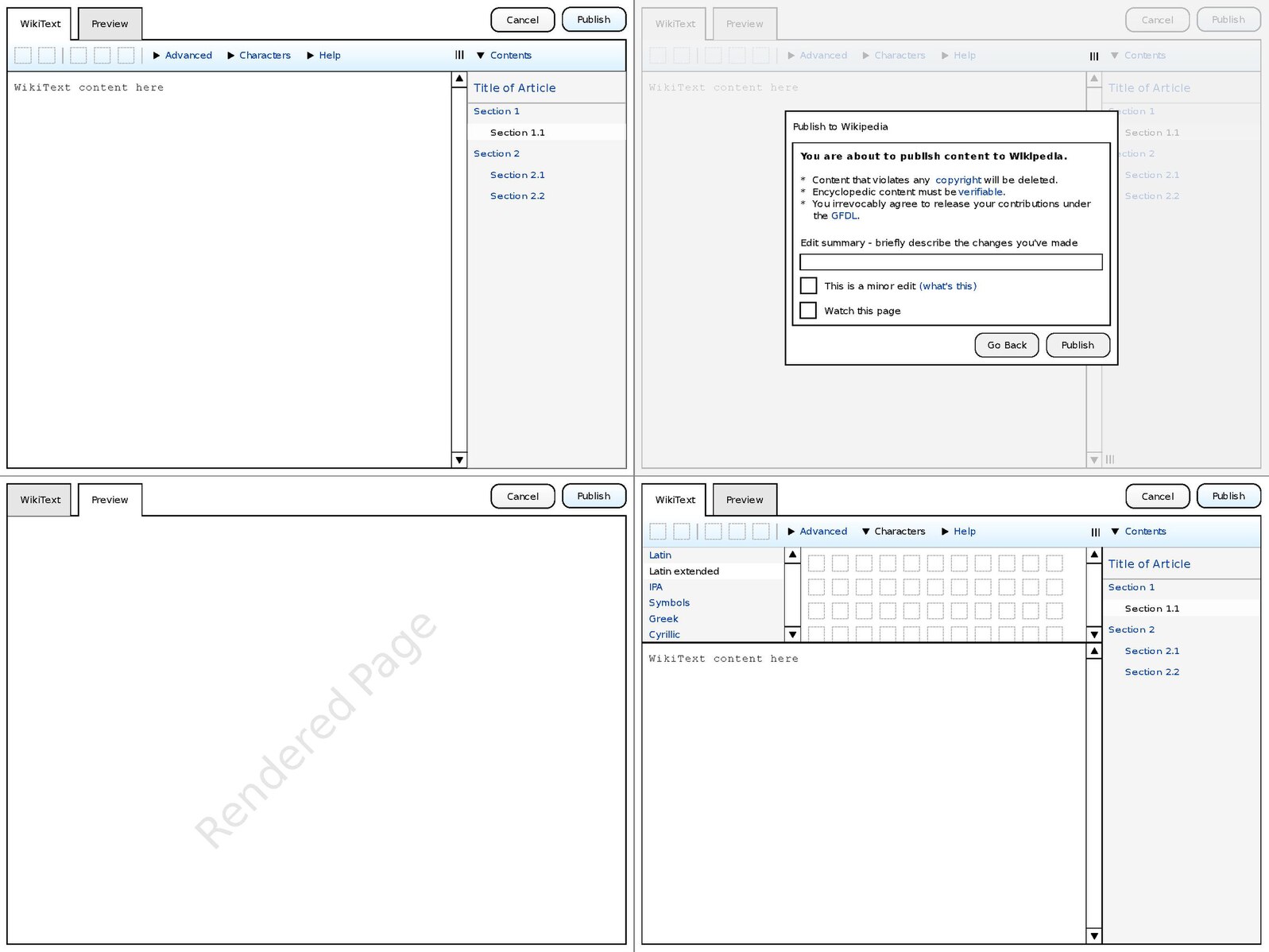Select 'Greek' in the character category list

tap(714, 618)
